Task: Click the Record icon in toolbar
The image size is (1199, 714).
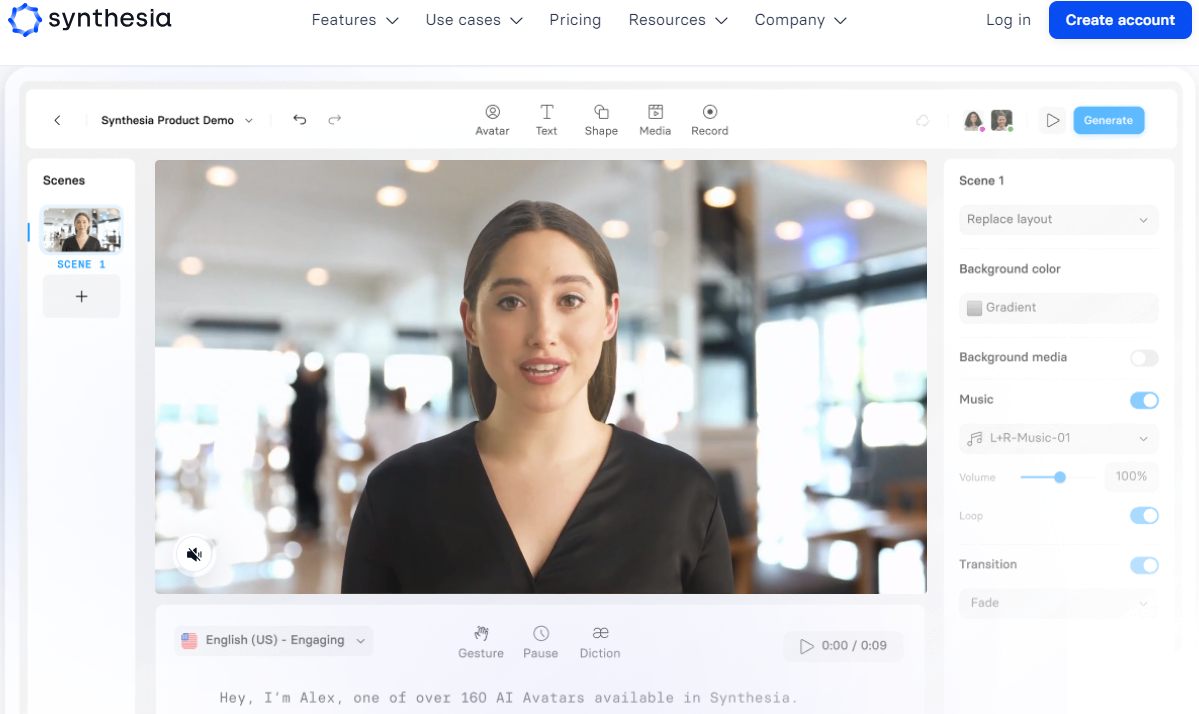Action: pyautogui.click(x=709, y=113)
